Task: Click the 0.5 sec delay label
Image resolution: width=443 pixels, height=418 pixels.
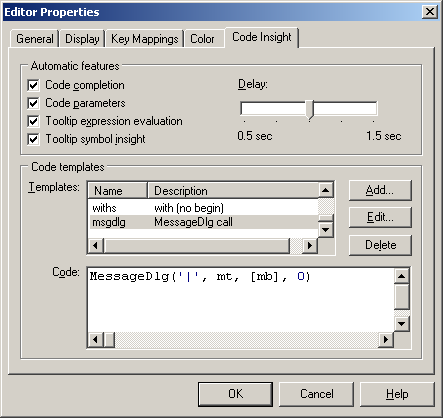Action: [x=255, y=136]
